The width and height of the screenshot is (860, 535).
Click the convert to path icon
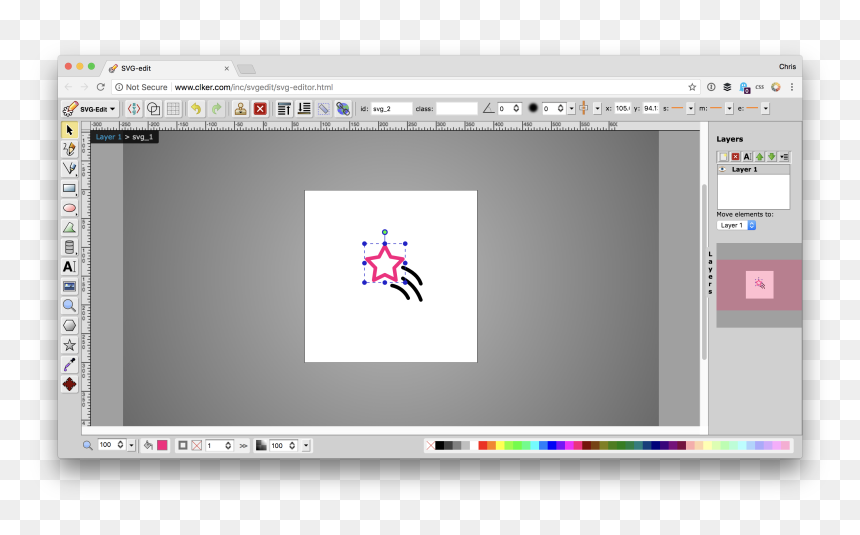[x=324, y=109]
